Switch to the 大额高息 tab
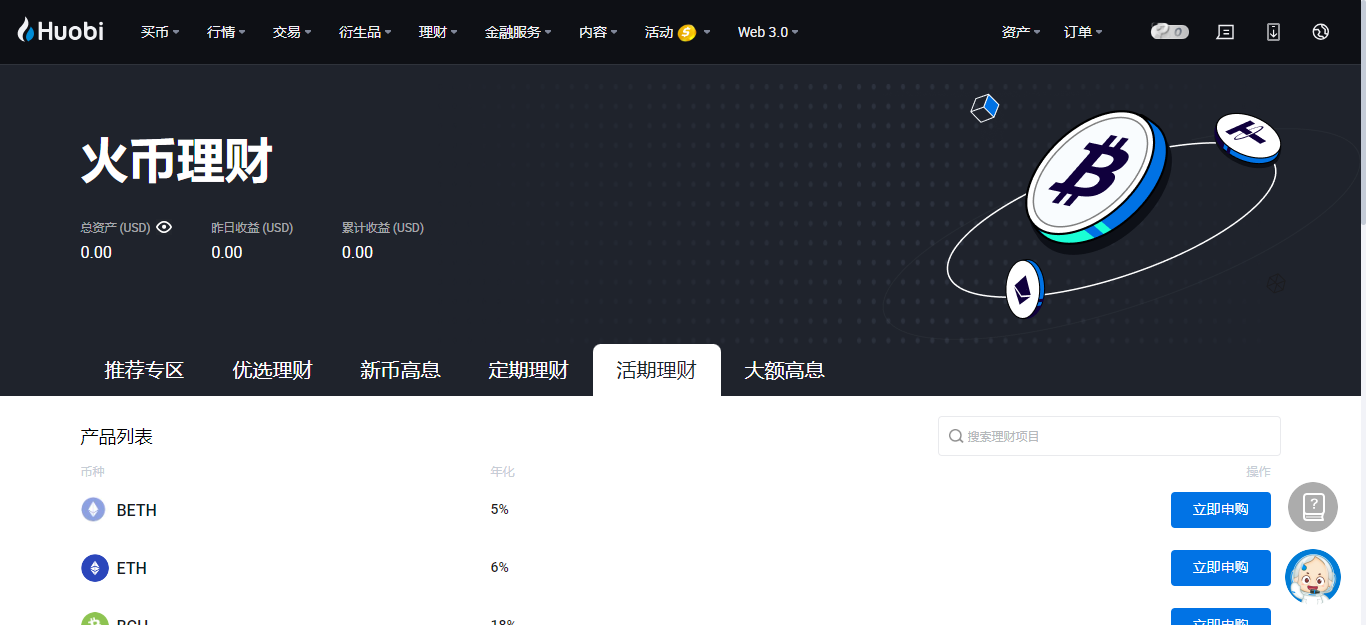The width and height of the screenshot is (1366, 625). (x=785, y=370)
